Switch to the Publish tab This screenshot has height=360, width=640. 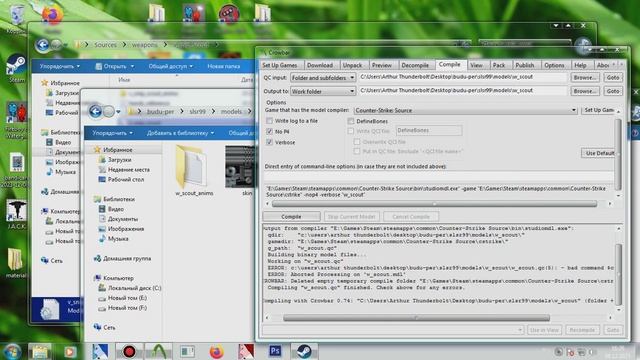coord(525,65)
